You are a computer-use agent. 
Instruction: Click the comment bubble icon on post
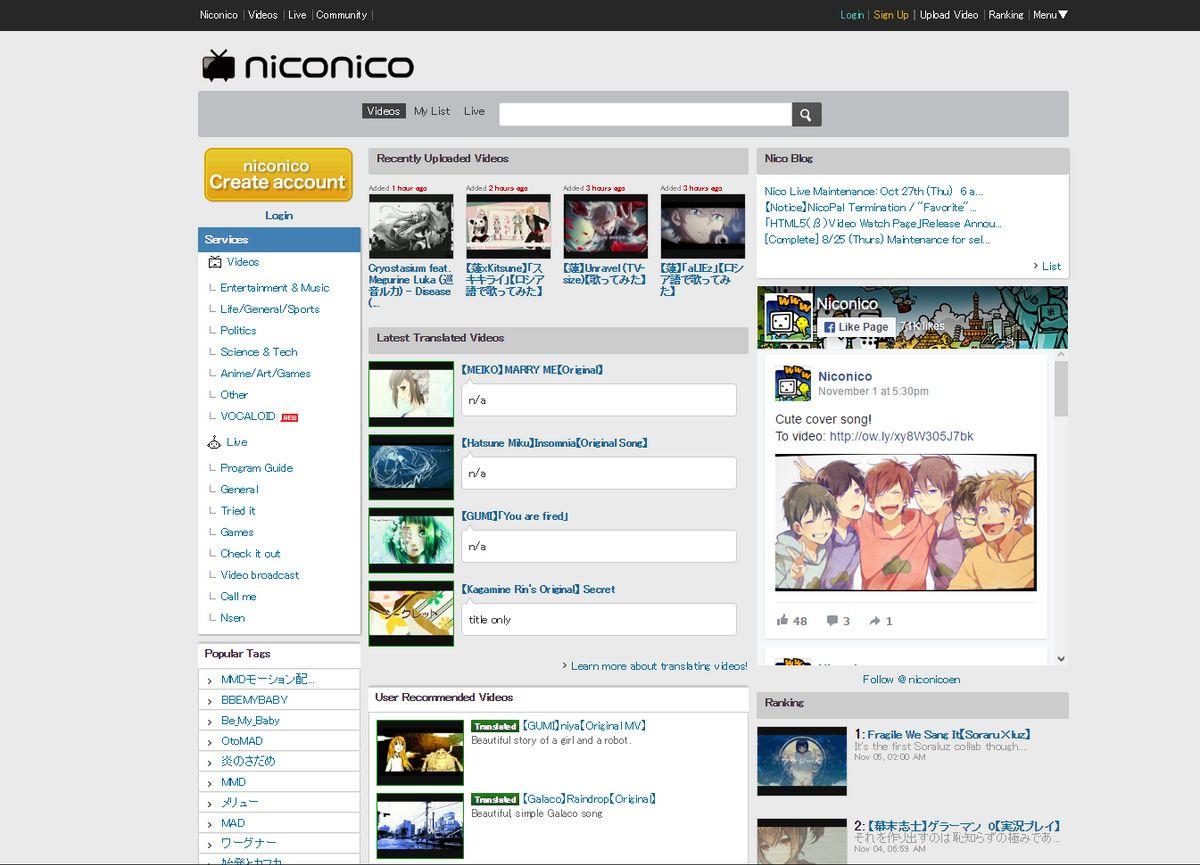pyautogui.click(x=832, y=620)
